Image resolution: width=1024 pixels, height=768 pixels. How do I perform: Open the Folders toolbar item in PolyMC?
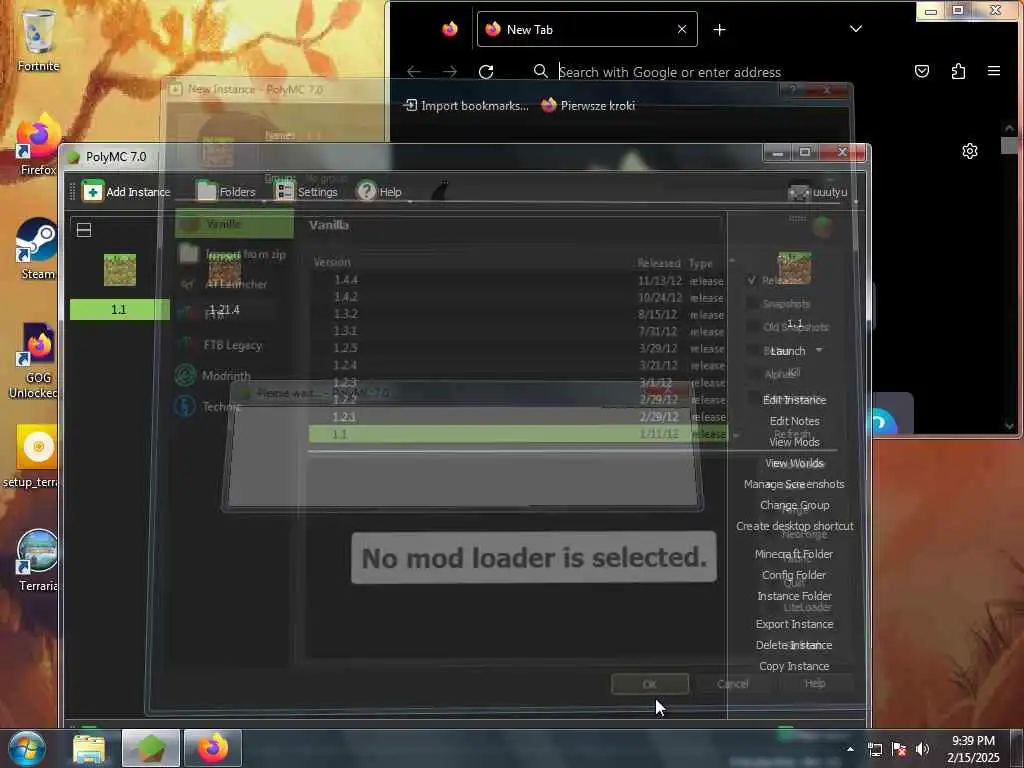point(226,191)
